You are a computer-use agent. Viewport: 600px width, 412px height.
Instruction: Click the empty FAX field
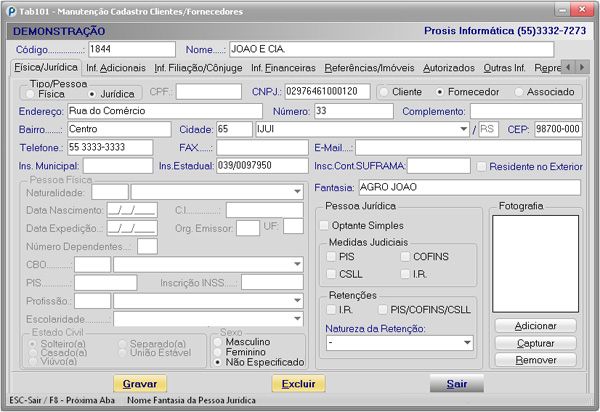pyautogui.click(x=262, y=147)
